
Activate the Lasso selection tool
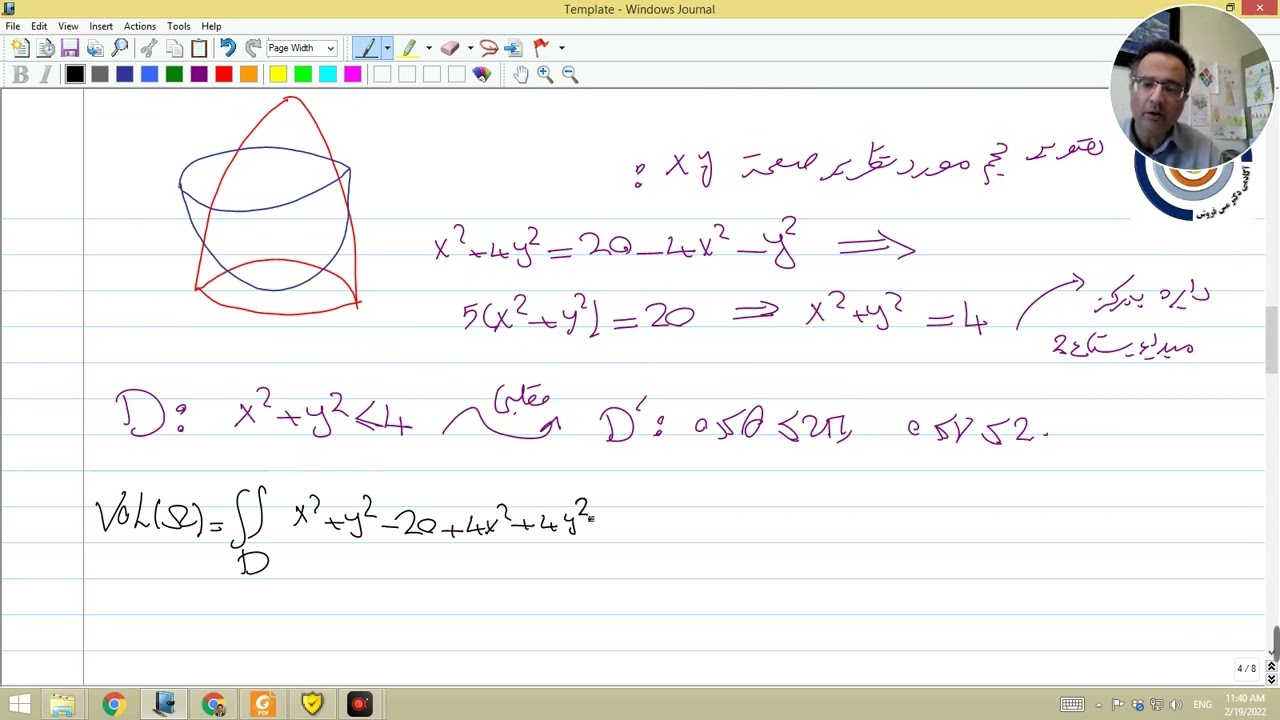point(489,48)
